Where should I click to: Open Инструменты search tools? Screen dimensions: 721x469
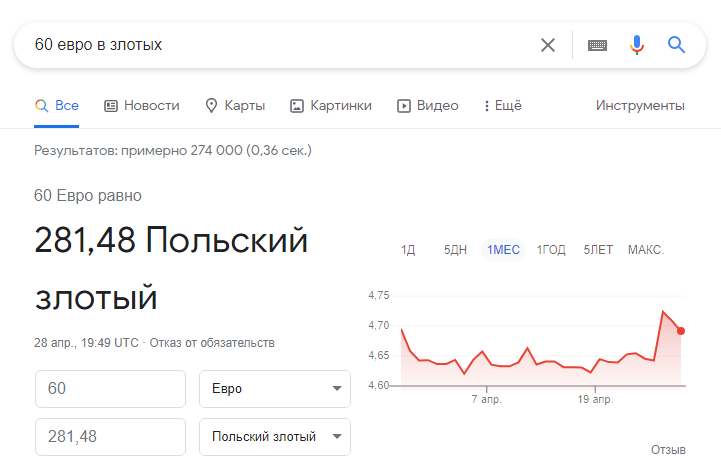640,106
